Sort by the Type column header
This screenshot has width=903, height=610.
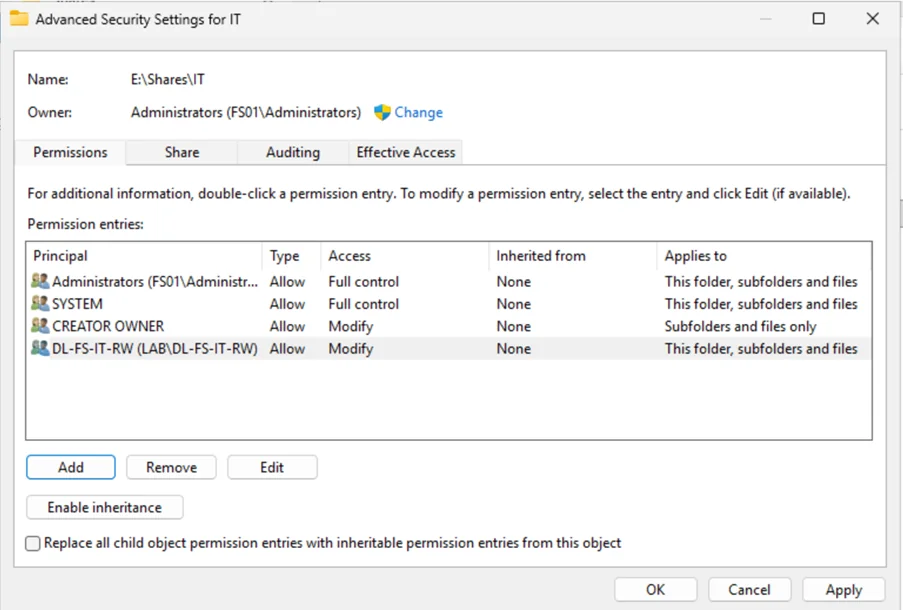click(x=292, y=256)
